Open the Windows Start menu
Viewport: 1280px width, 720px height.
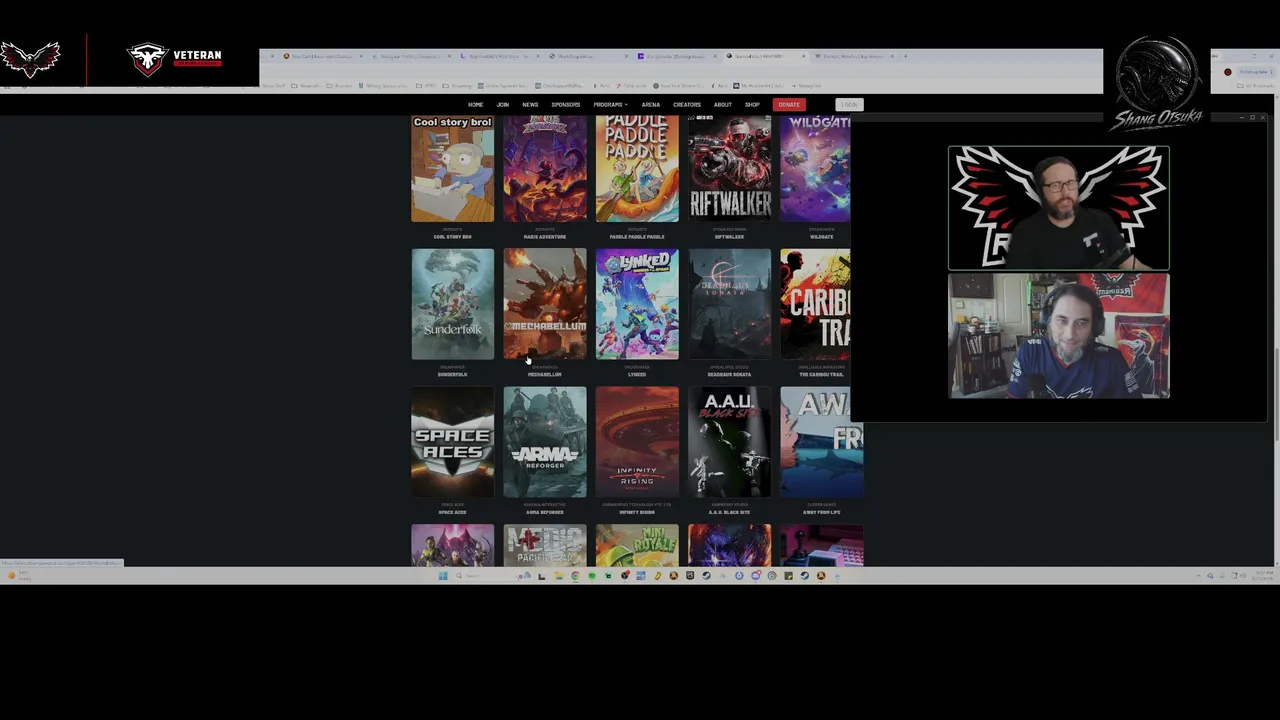443,576
